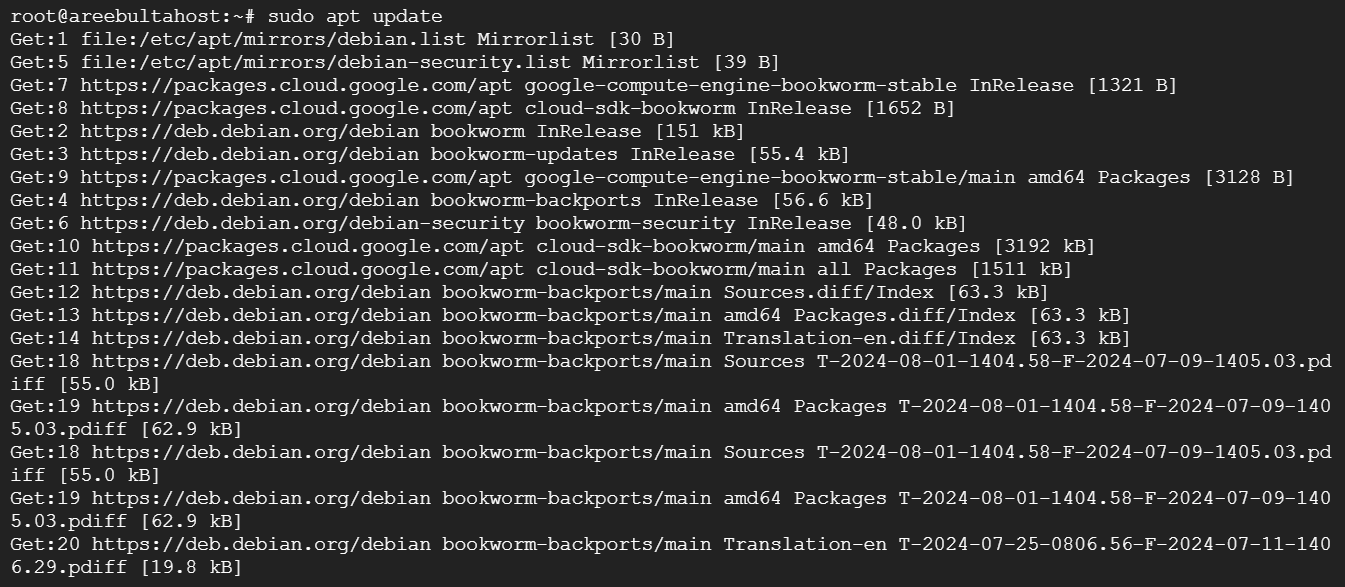This screenshot has width=1345, height=587.
Task: Click the root@areebultahost prompt
Action: coord(134,16)
